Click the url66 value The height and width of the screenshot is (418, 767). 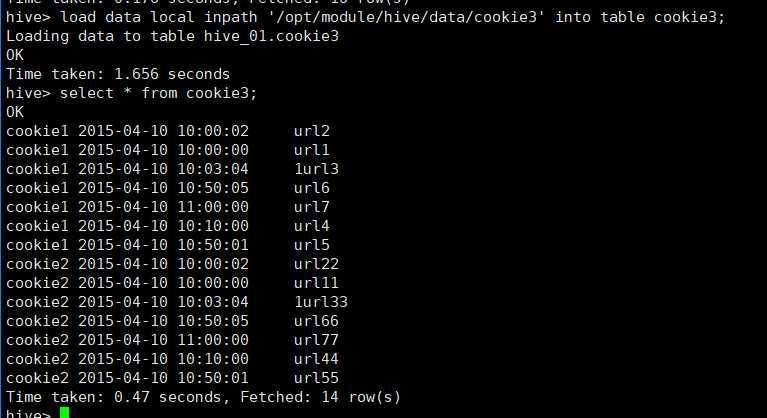tap(316, 321)
